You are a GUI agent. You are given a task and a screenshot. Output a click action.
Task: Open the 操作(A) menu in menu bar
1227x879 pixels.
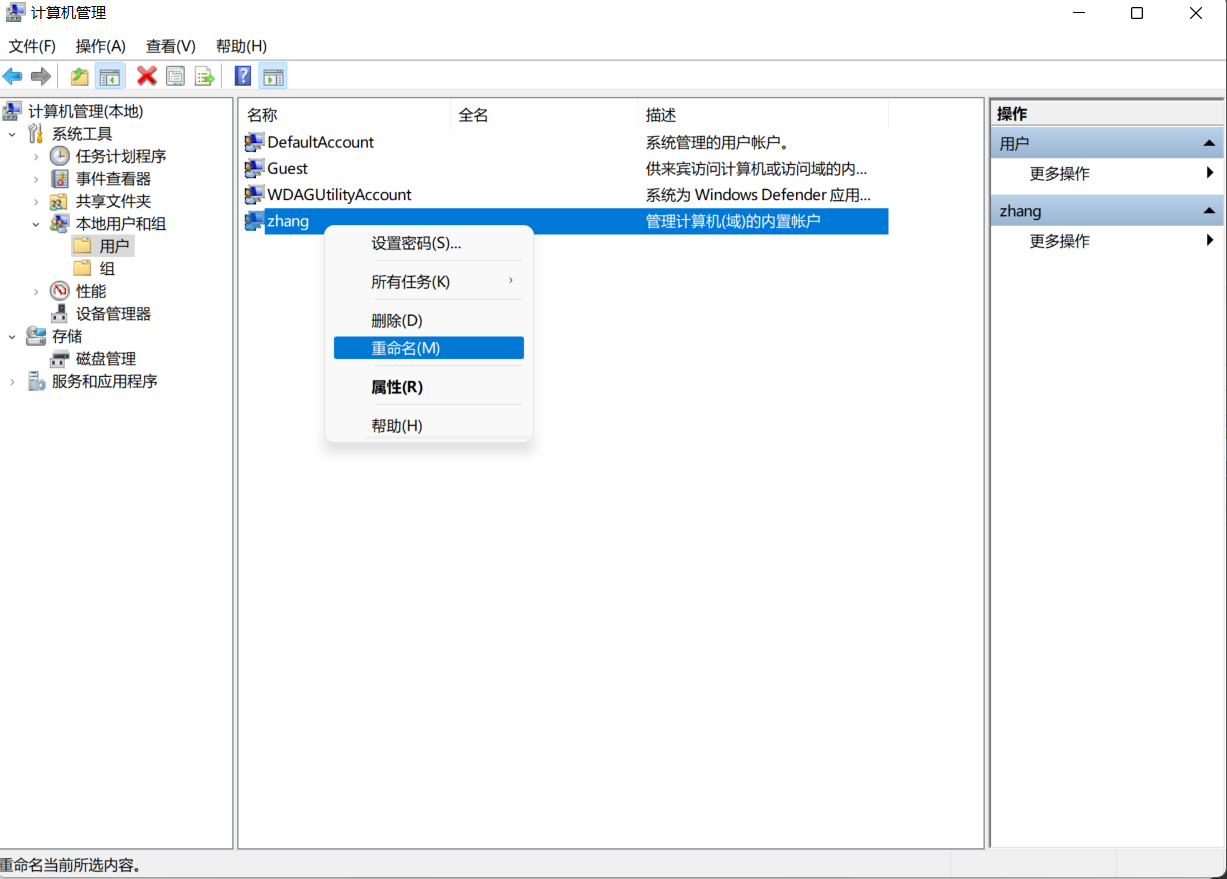click(100, 46)
